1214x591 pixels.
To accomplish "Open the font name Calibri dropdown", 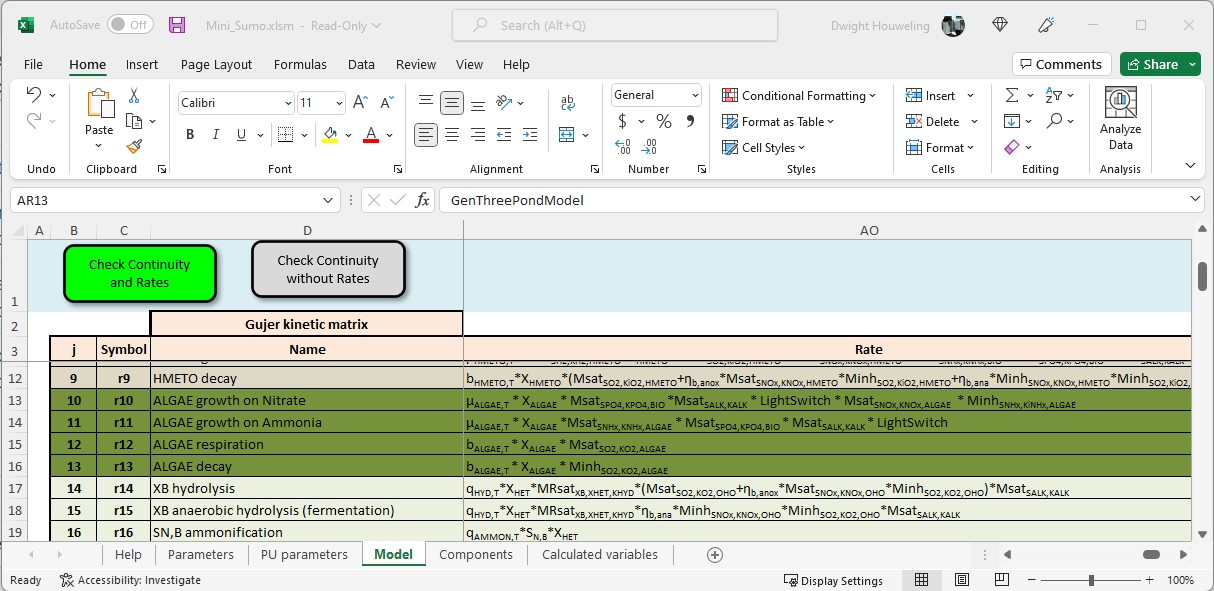I will click(x=288, y=103).
